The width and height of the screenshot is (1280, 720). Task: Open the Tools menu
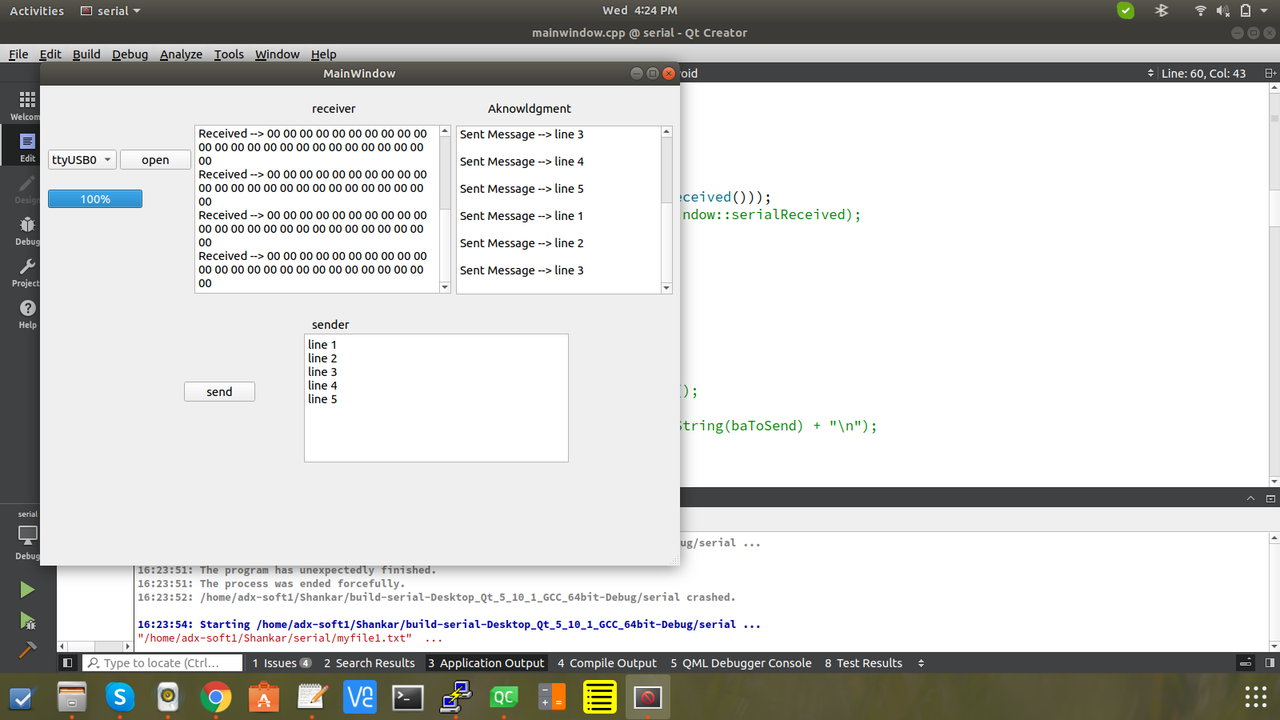tap(229, 54)
